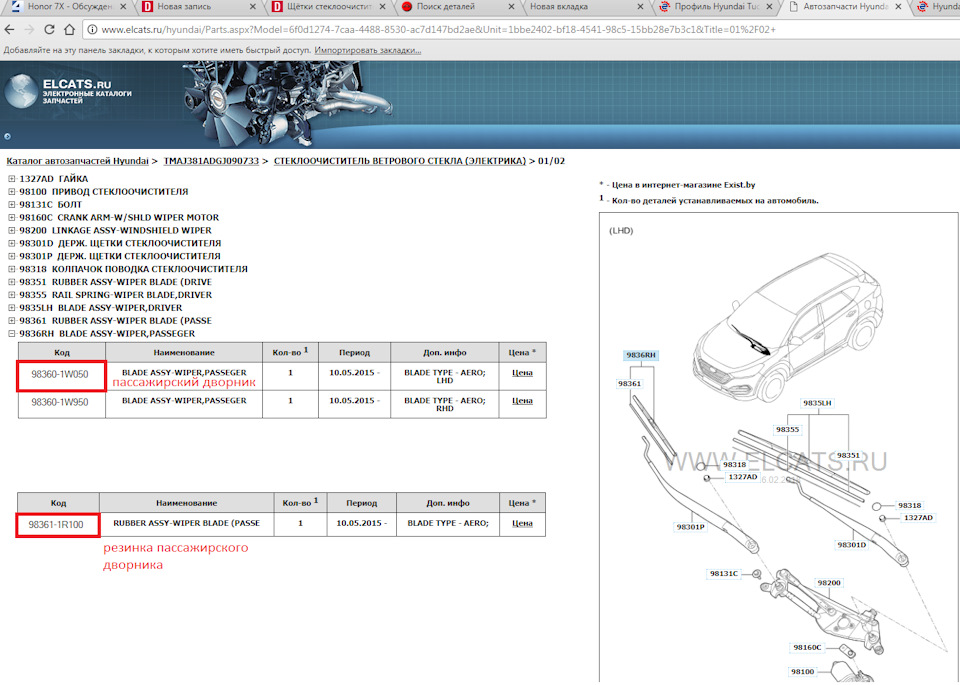960x685 pixels.
Task: Expand the 98361 RUBBER ASSY row
Action: [x=12, y=320]
